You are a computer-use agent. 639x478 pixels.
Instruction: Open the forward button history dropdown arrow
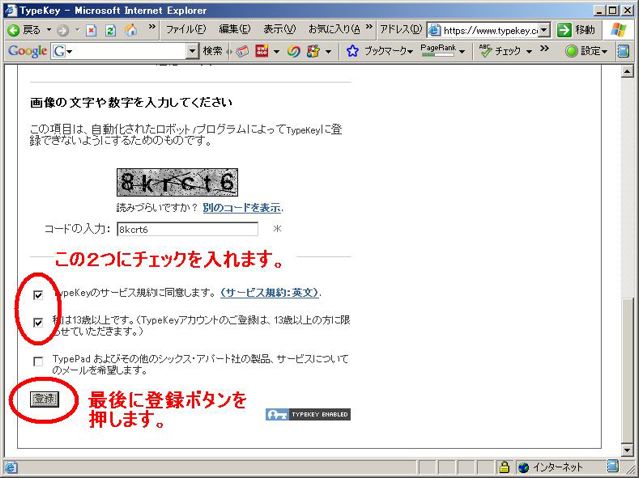(x=77, y=30)
